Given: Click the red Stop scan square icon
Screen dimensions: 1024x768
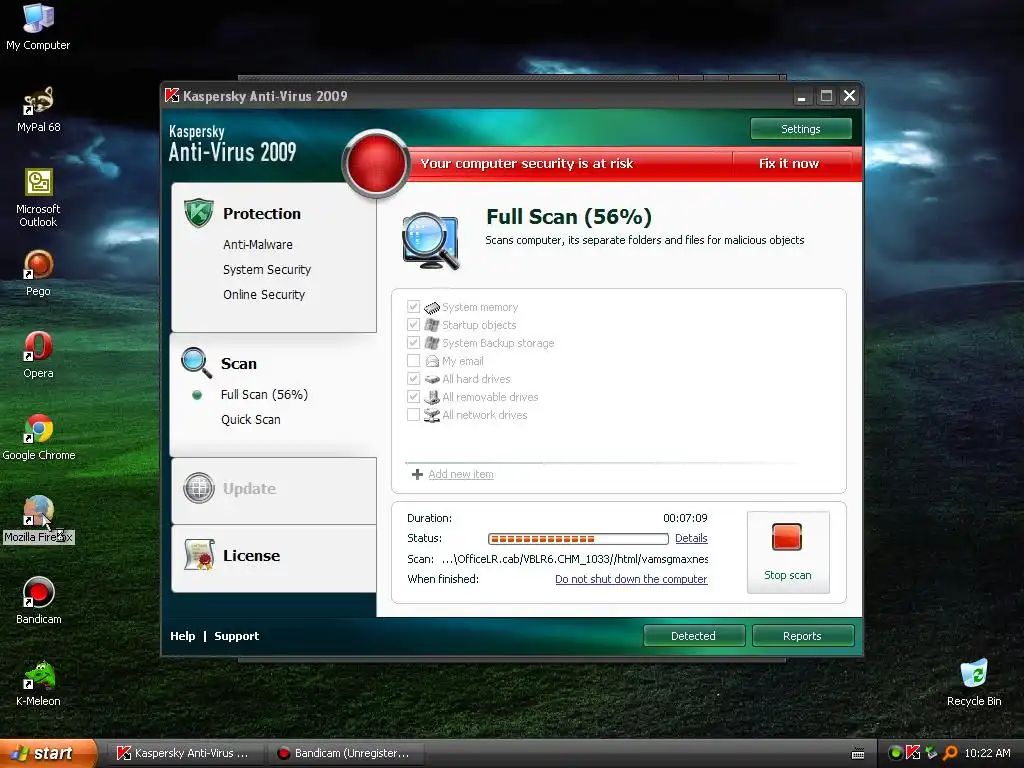Looking at the screenshot, I should click(786, 537).
